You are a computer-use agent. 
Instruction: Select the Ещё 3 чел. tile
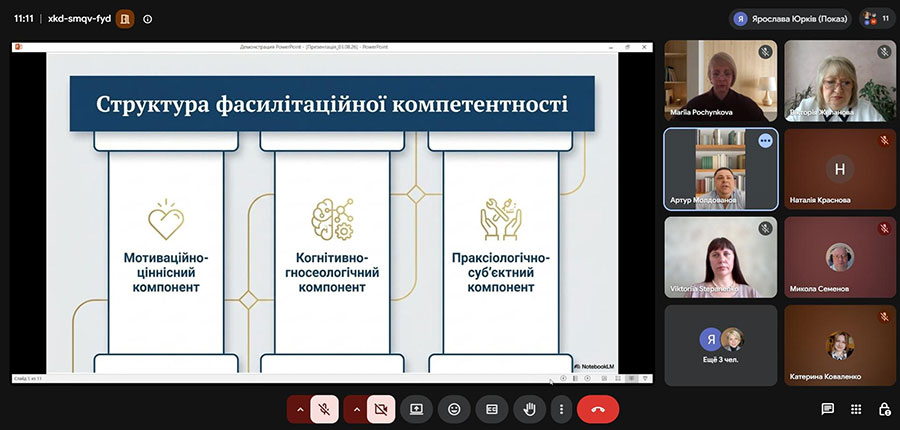721,346
